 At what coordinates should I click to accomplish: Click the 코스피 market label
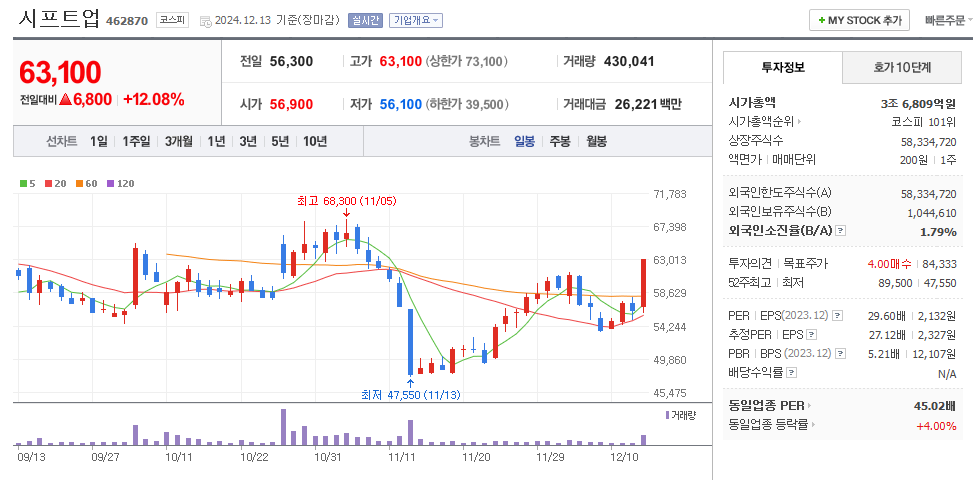[x=172, y=21]
